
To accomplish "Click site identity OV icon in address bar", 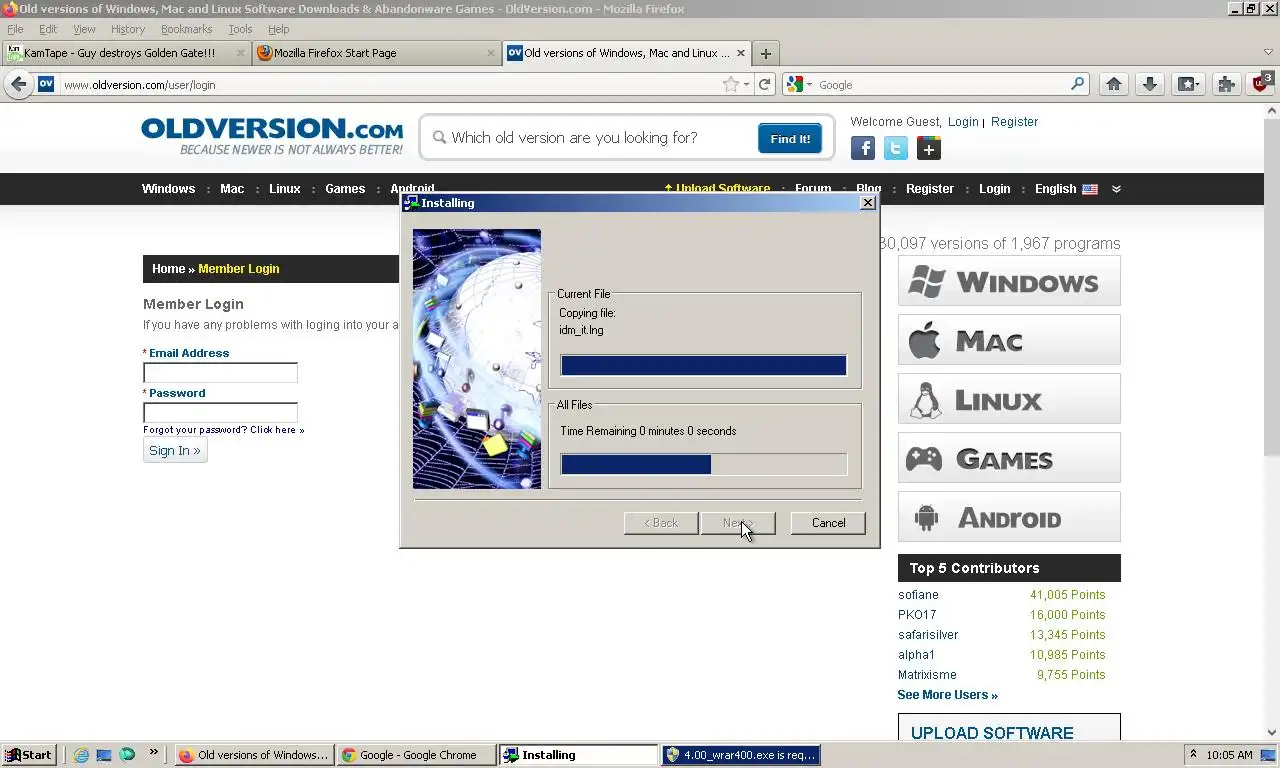I will click(x=46, y=85).
